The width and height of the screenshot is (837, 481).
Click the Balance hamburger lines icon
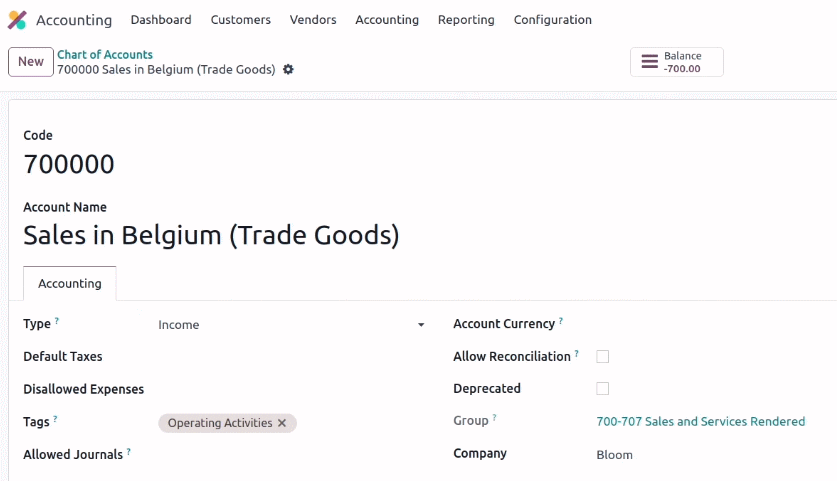pyautogui.click(x=650, y=61)
